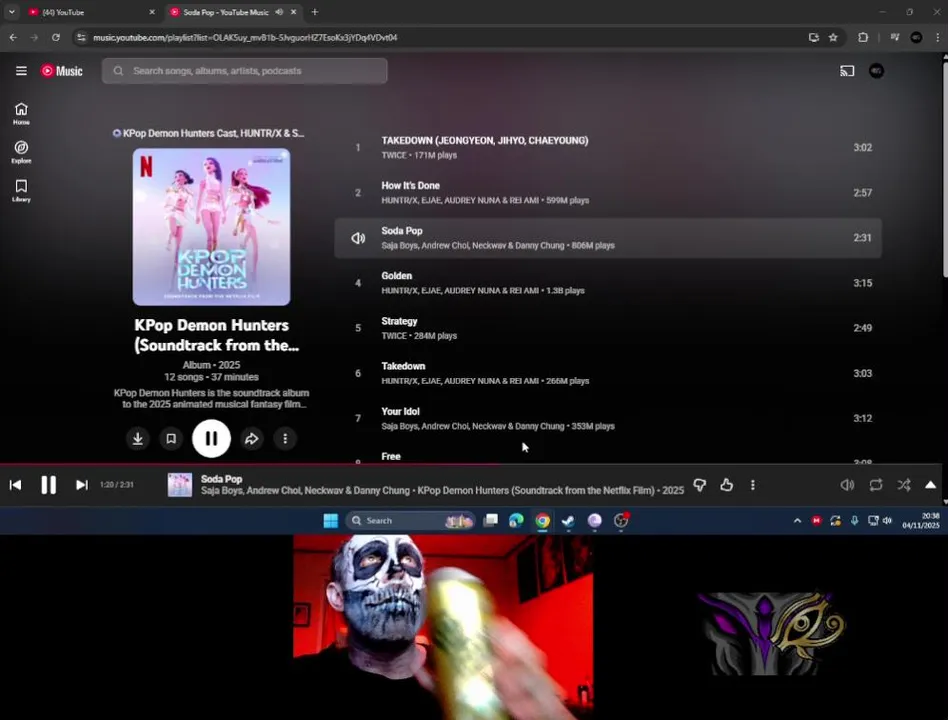This screenshot has height=720, width=948.
Task: Expand the now playing page arrow
Action: click(x=930, y=485)
